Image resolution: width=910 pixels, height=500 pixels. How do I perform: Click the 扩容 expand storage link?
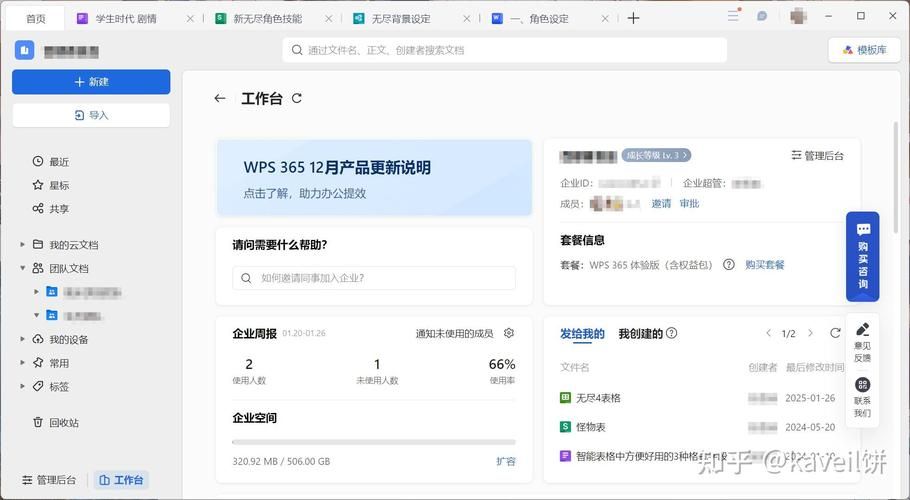pos(505,461)
